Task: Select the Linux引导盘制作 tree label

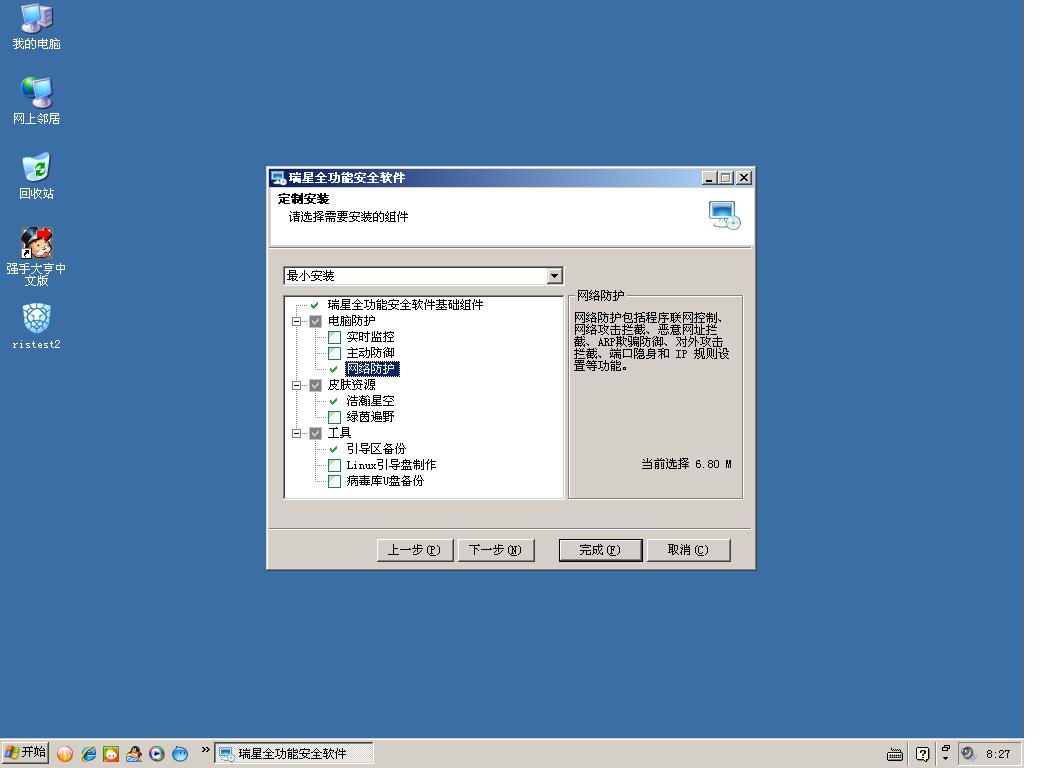Action: coord(392,465)
